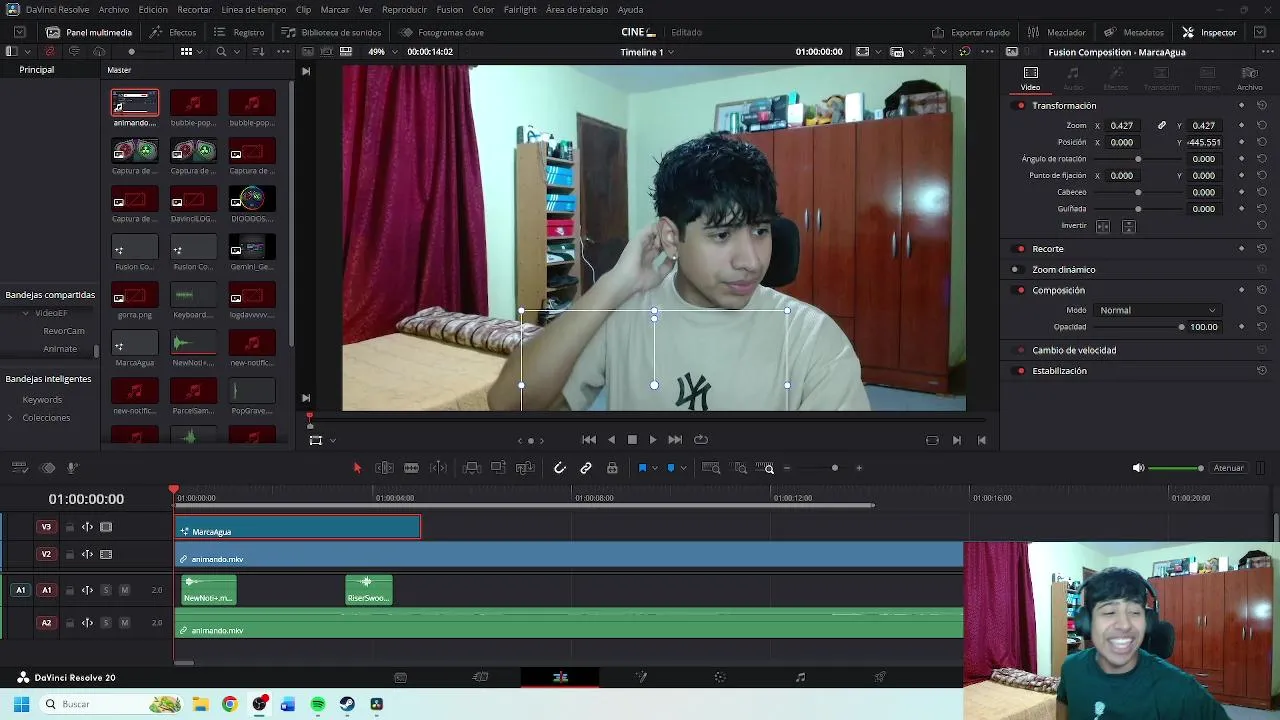Image resolution: width=1280 pixels, height=720 pixels.
Task: Expand the VideoEF shared bin
Action: point(26,313)
